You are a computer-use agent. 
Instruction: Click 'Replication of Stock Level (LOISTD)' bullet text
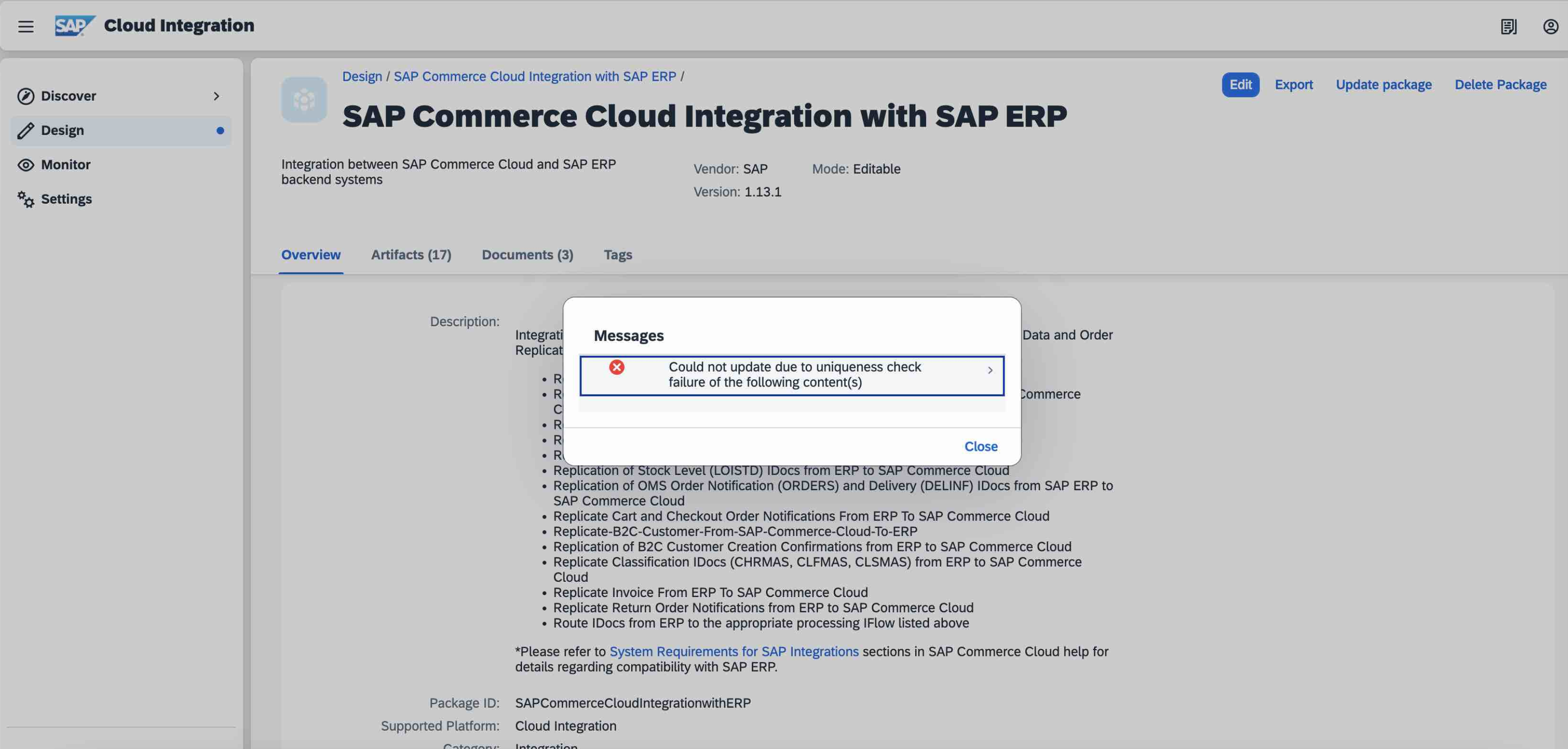(781, 471)
